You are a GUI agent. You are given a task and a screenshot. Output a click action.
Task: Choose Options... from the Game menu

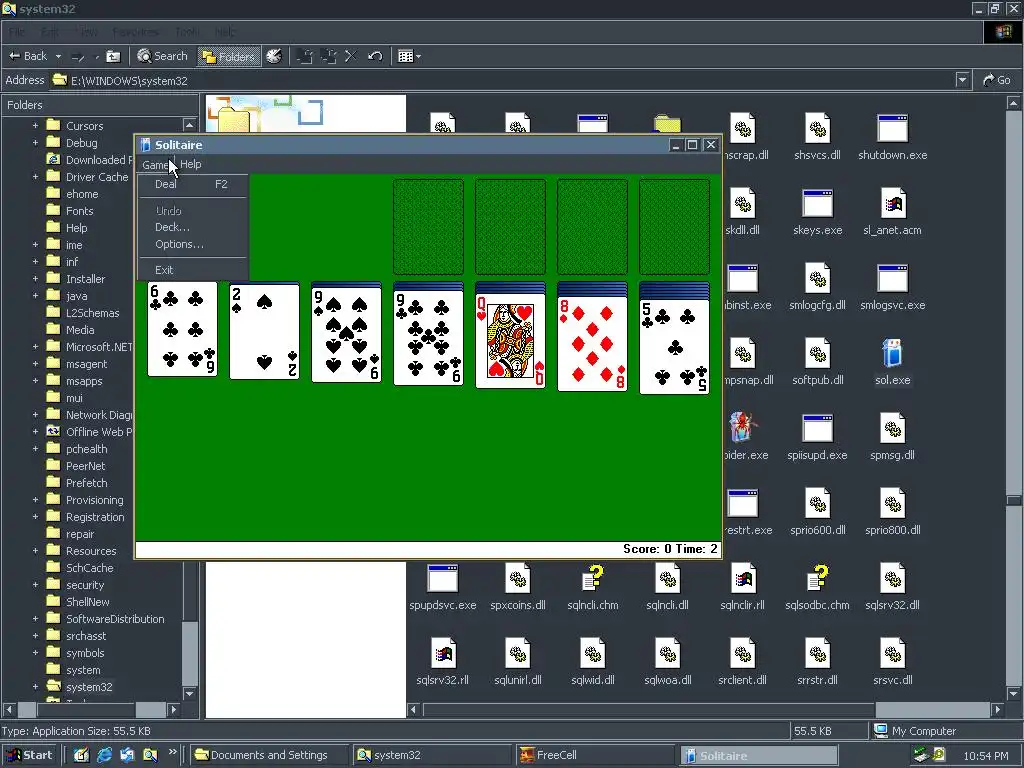click(193, 244)
